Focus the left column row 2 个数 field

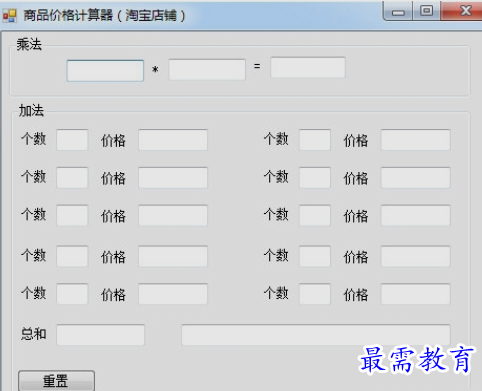click(72, 178)
